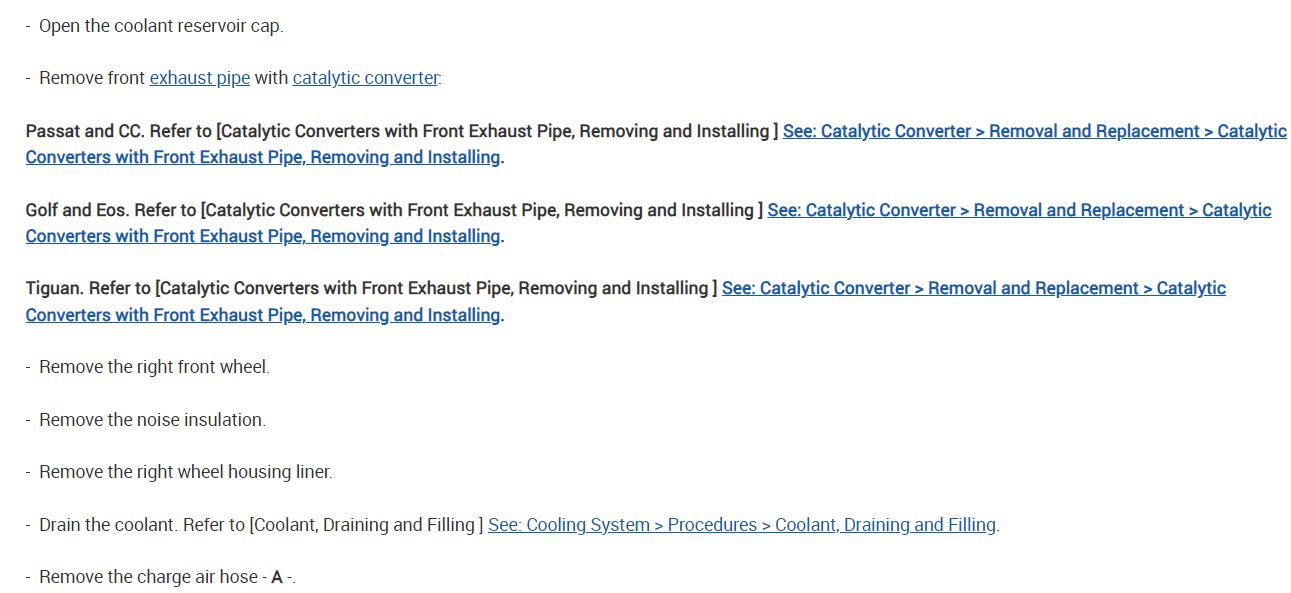Click the 'Remove front' text before exhaust pipe
The height and width of the screenshot is (593, 1291).
(92, 78)
